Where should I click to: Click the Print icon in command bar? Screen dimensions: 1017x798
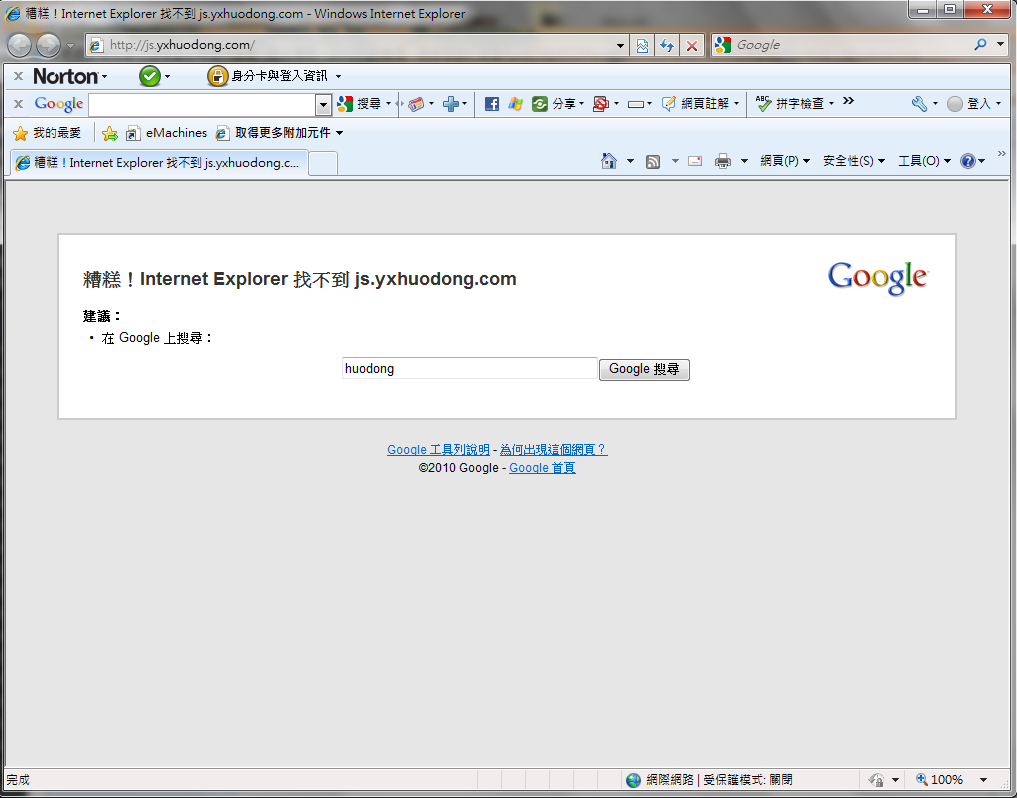coord(723,161)
